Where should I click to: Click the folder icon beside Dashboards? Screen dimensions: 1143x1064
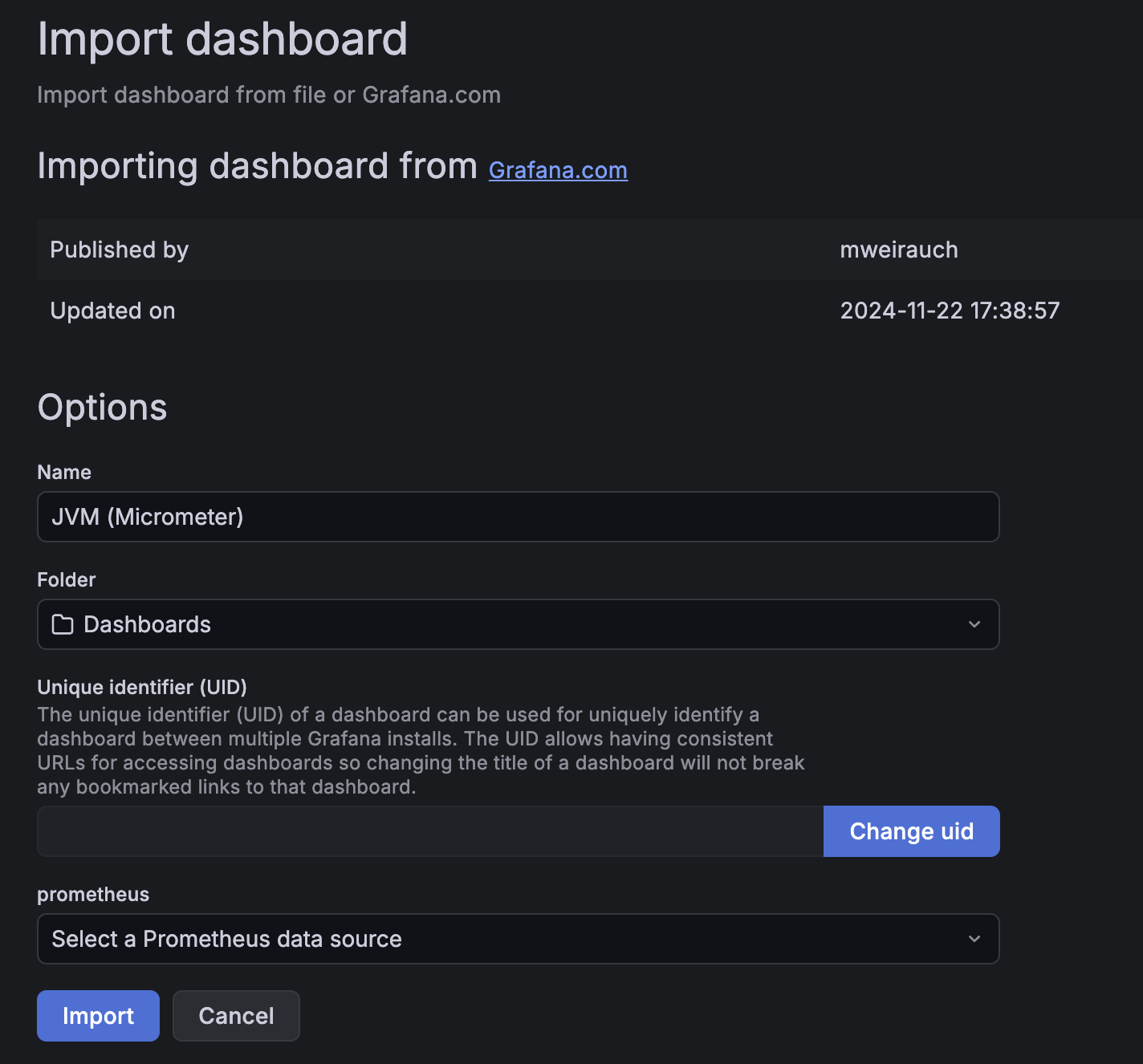click(63, 624)
